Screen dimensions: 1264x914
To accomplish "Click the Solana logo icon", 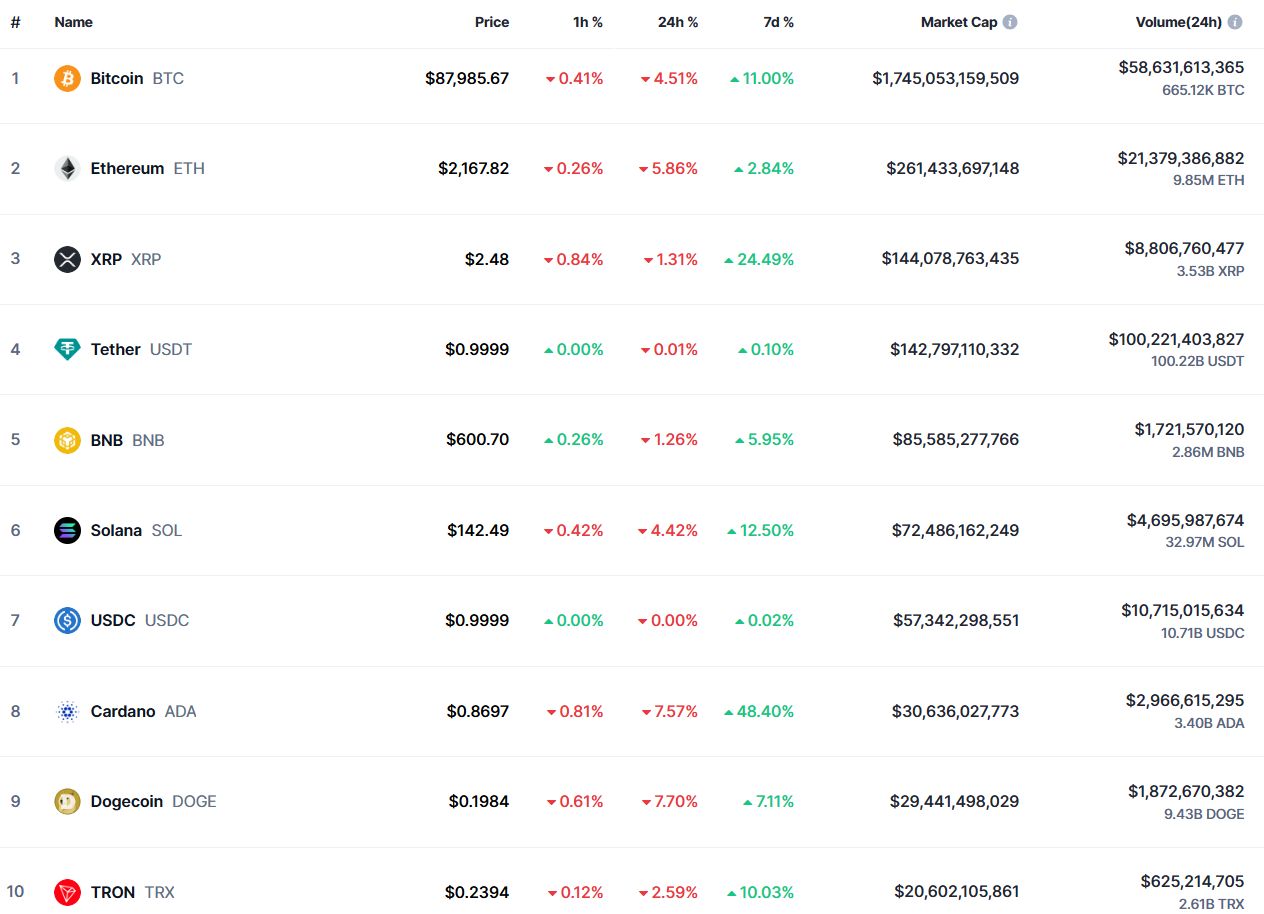I will coord(67,530).
